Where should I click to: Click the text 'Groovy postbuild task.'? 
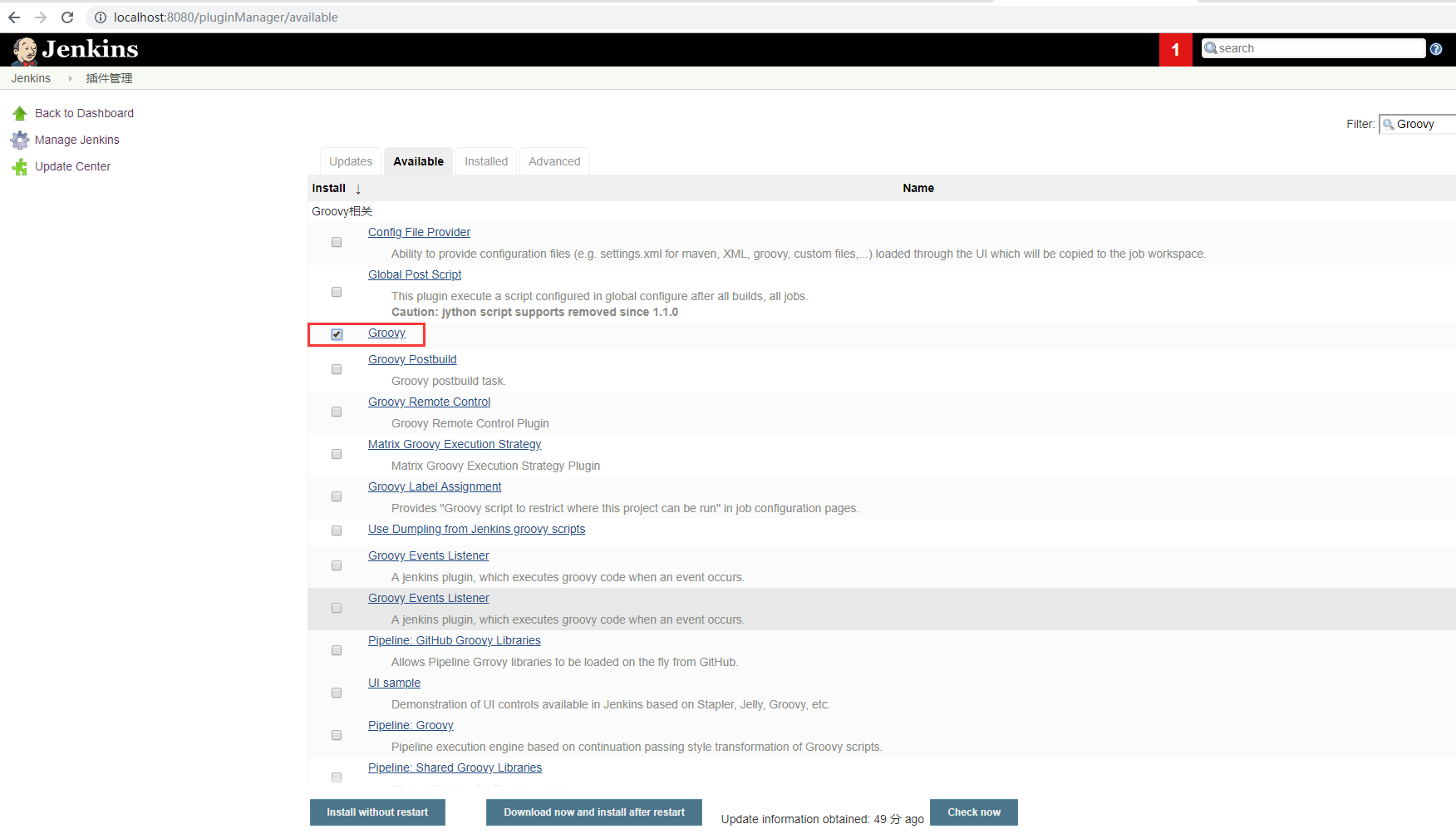point(449,381)
